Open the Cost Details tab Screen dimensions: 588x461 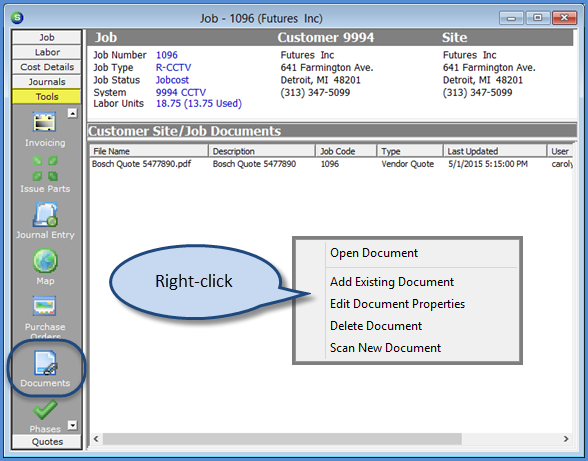[x=47, y=67]
